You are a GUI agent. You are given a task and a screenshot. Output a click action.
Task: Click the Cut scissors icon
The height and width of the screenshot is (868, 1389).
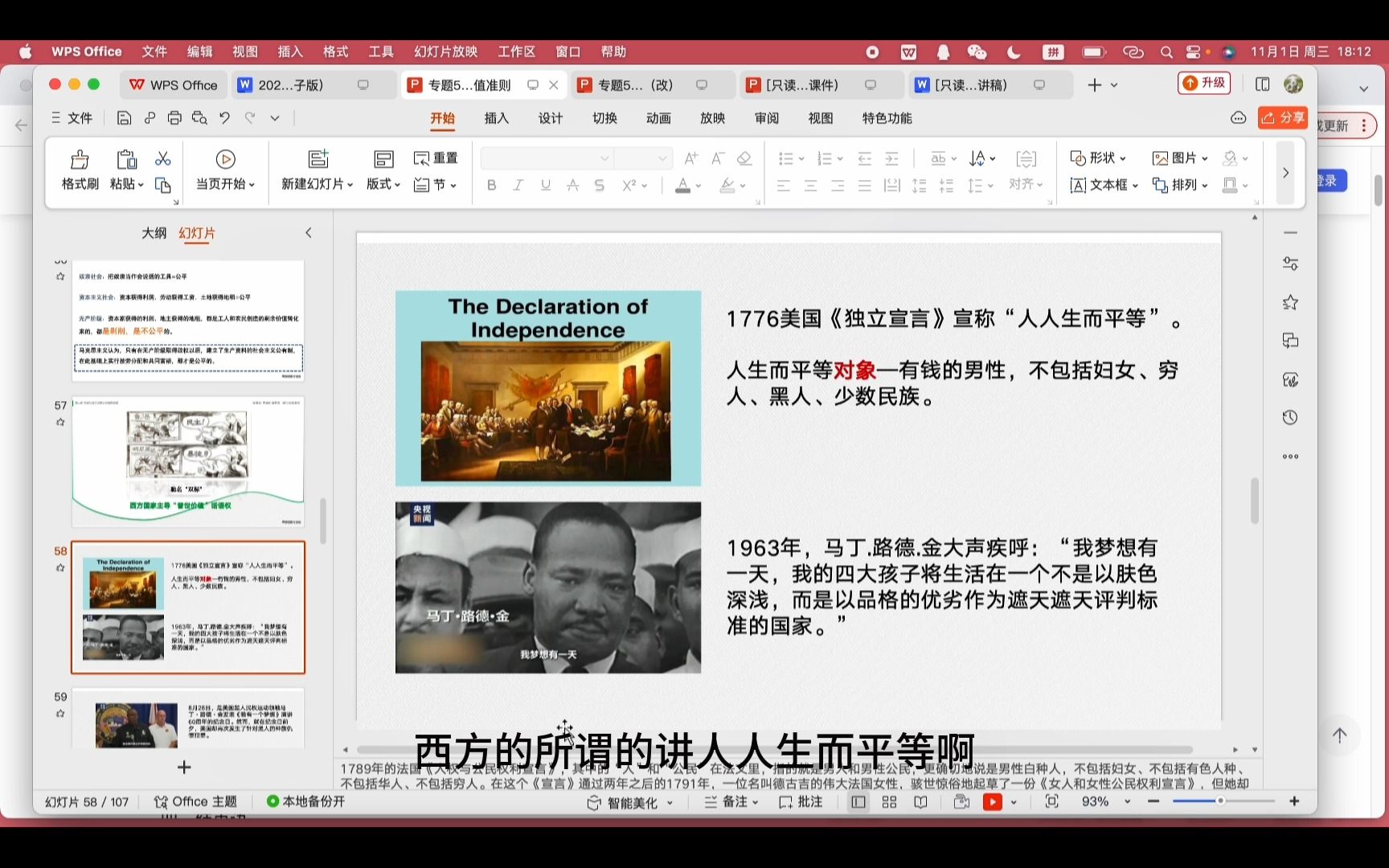click(162, 158)
